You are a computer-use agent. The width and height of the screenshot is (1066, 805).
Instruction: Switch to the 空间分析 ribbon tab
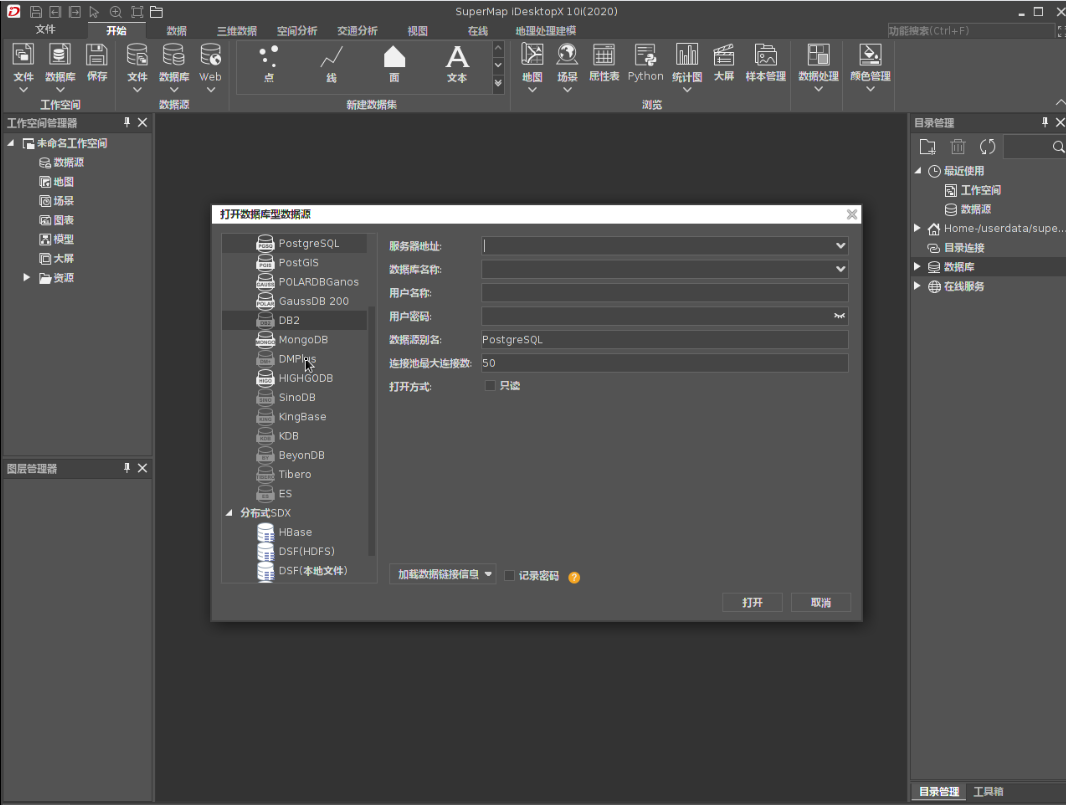coord(297,31)
